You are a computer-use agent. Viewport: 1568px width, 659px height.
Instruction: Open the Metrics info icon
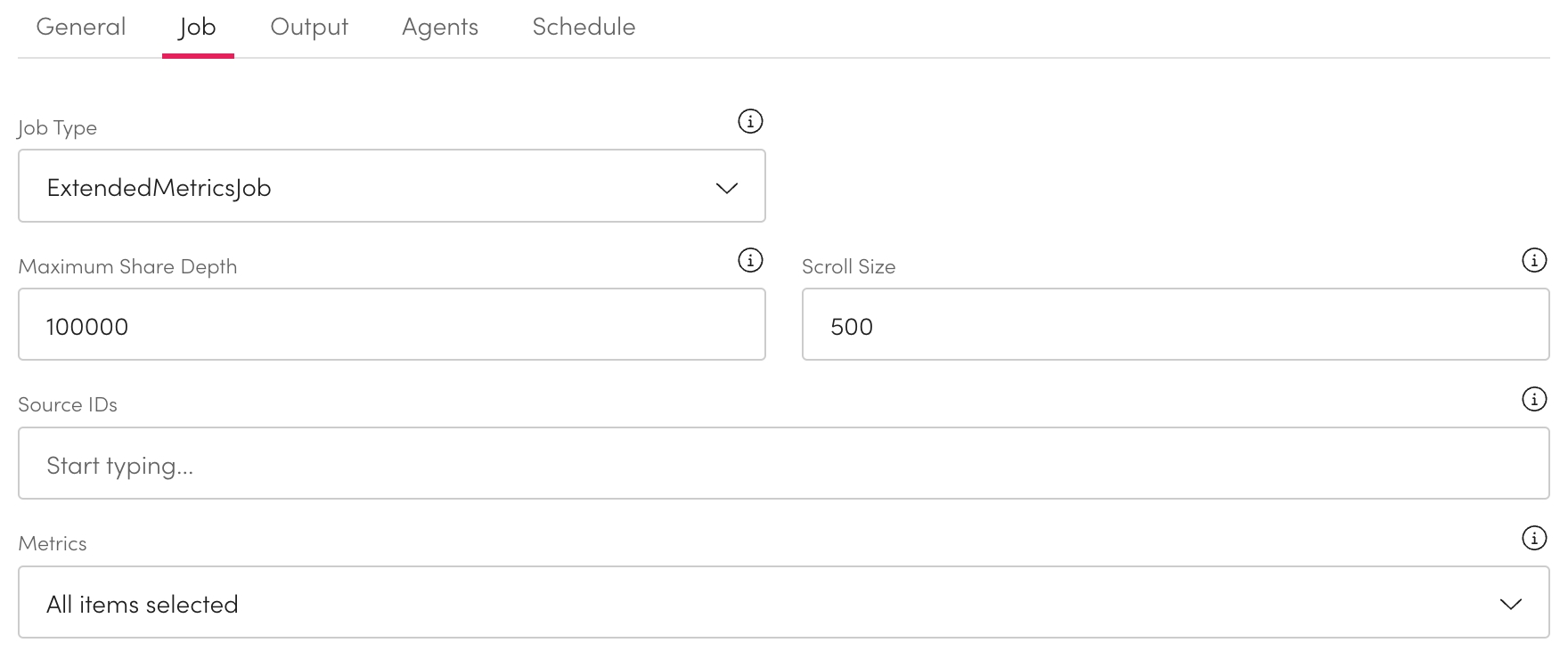point(1533,538)
